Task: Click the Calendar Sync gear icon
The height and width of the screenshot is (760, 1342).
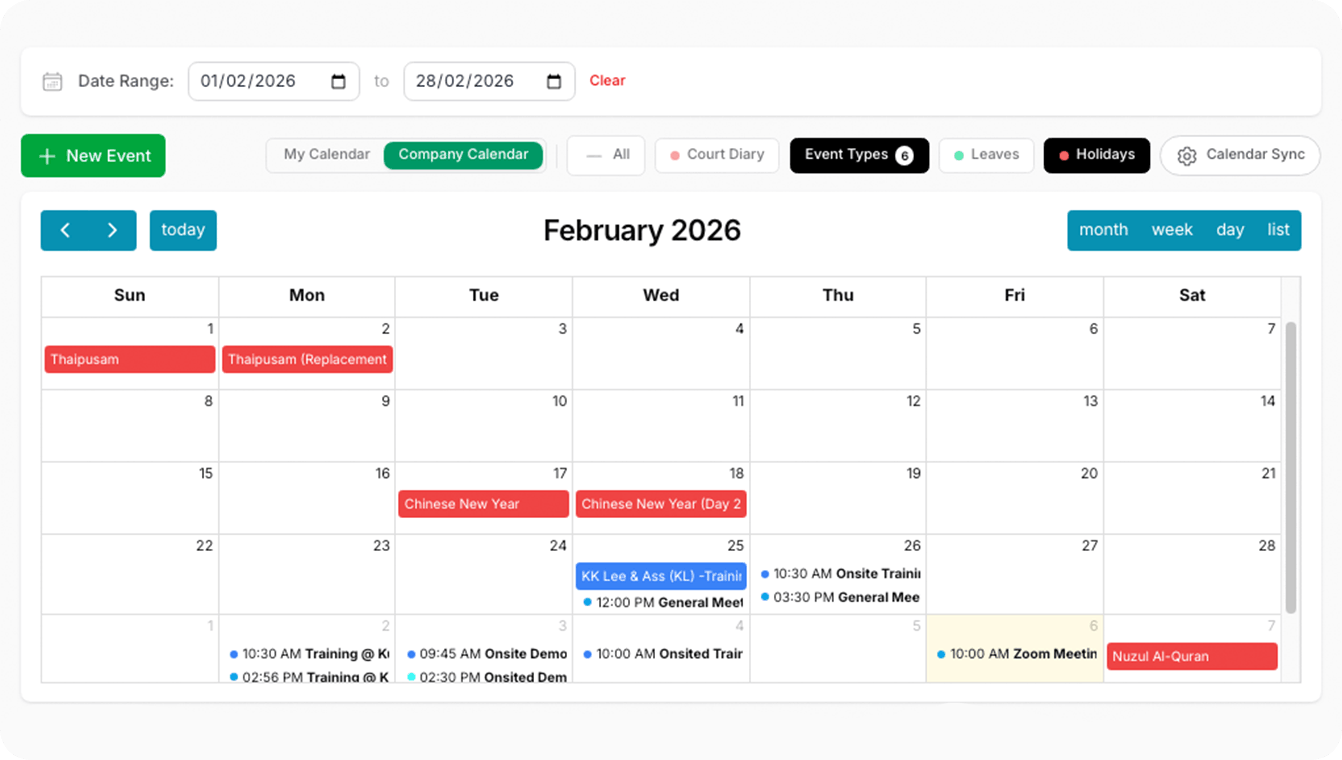Action: pyautogui.click(x=1187, y=156)
